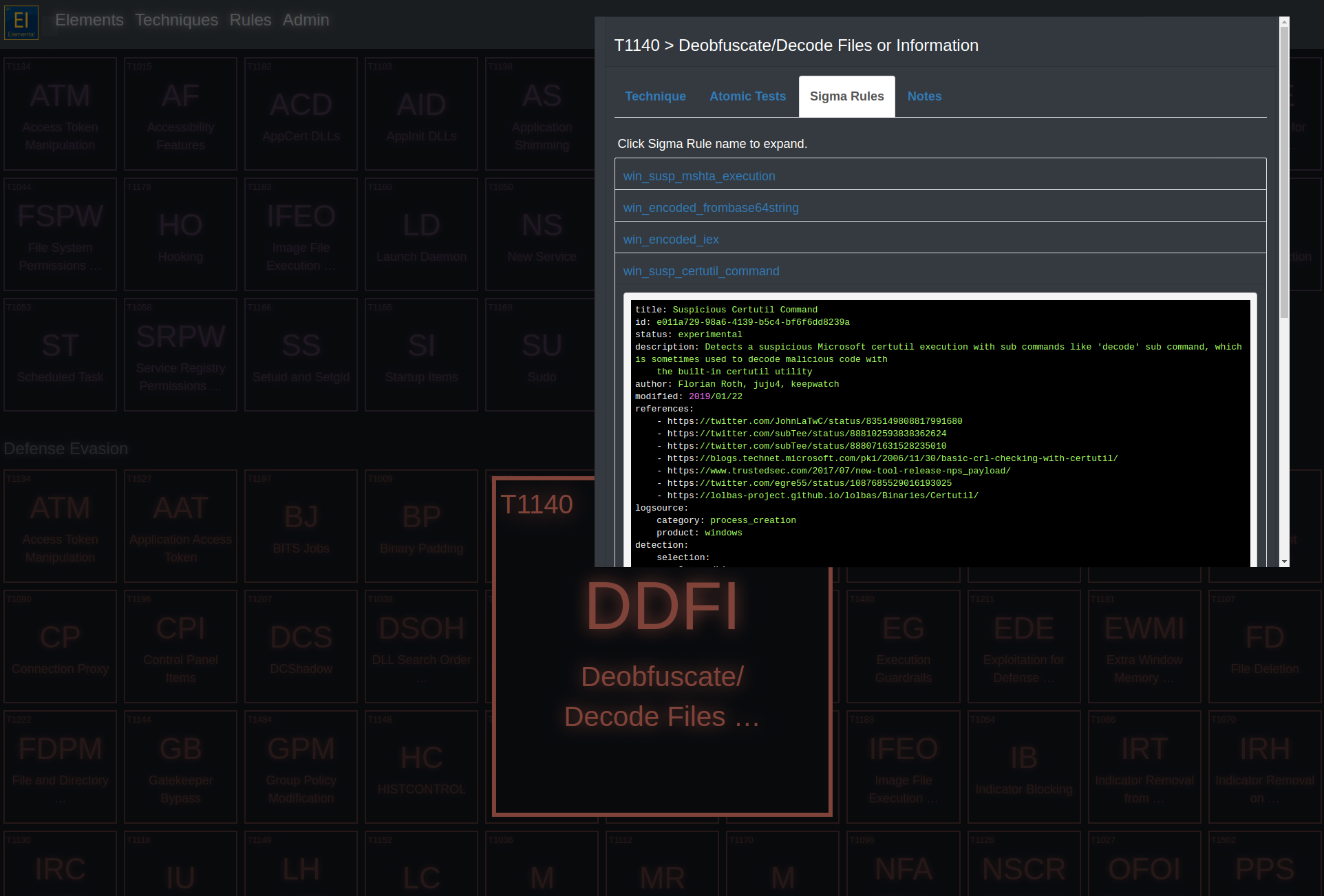This screenshot has height=896, width=1324.
Task: Switch to the Technique tab
Action: (655, 96)
